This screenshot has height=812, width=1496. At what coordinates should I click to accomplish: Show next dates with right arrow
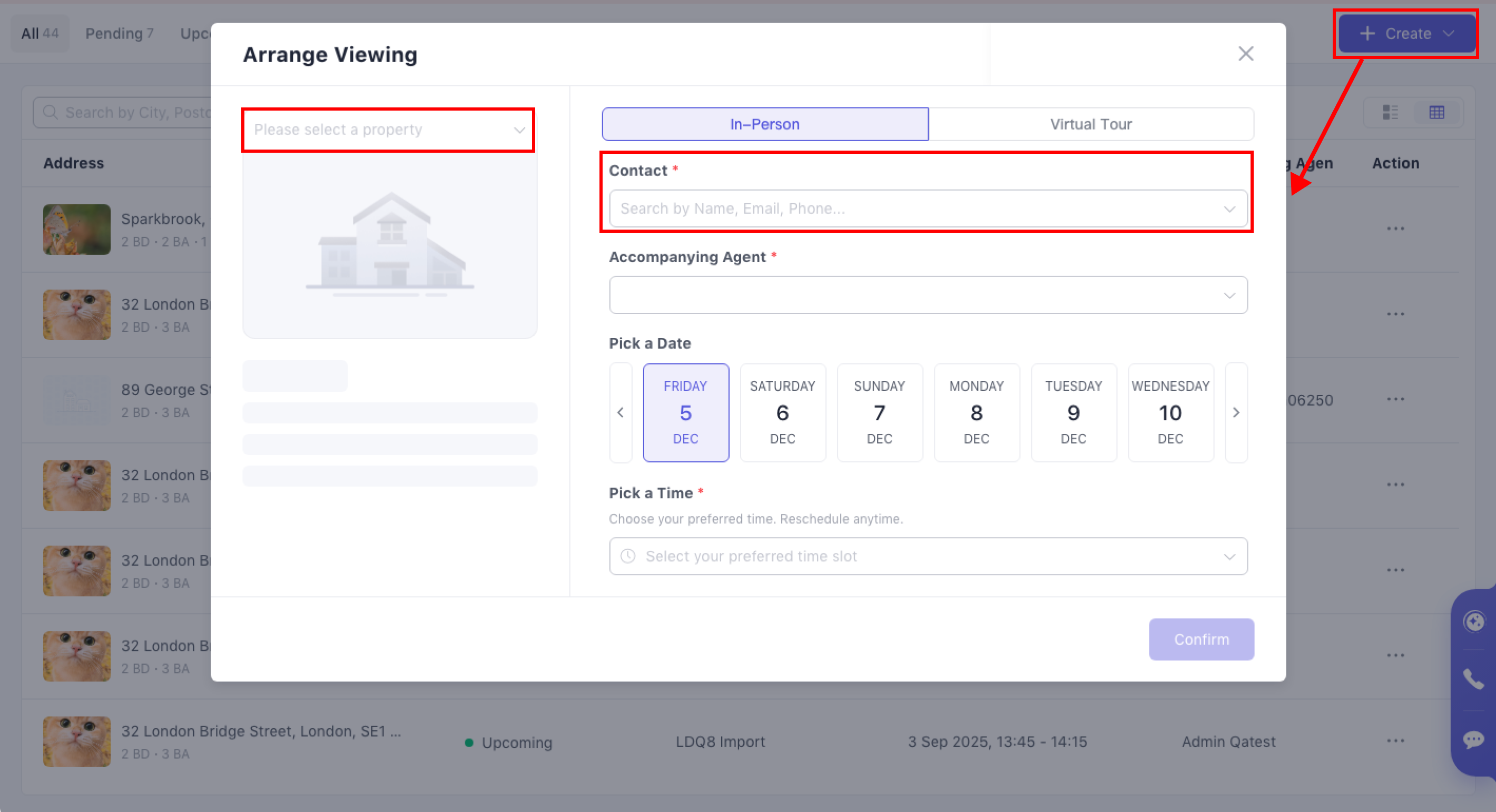[x=1236, y=413]
